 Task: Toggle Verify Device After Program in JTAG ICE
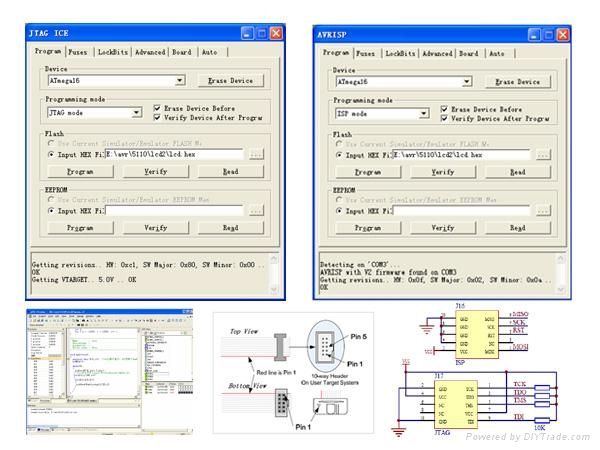pos(157,117)
